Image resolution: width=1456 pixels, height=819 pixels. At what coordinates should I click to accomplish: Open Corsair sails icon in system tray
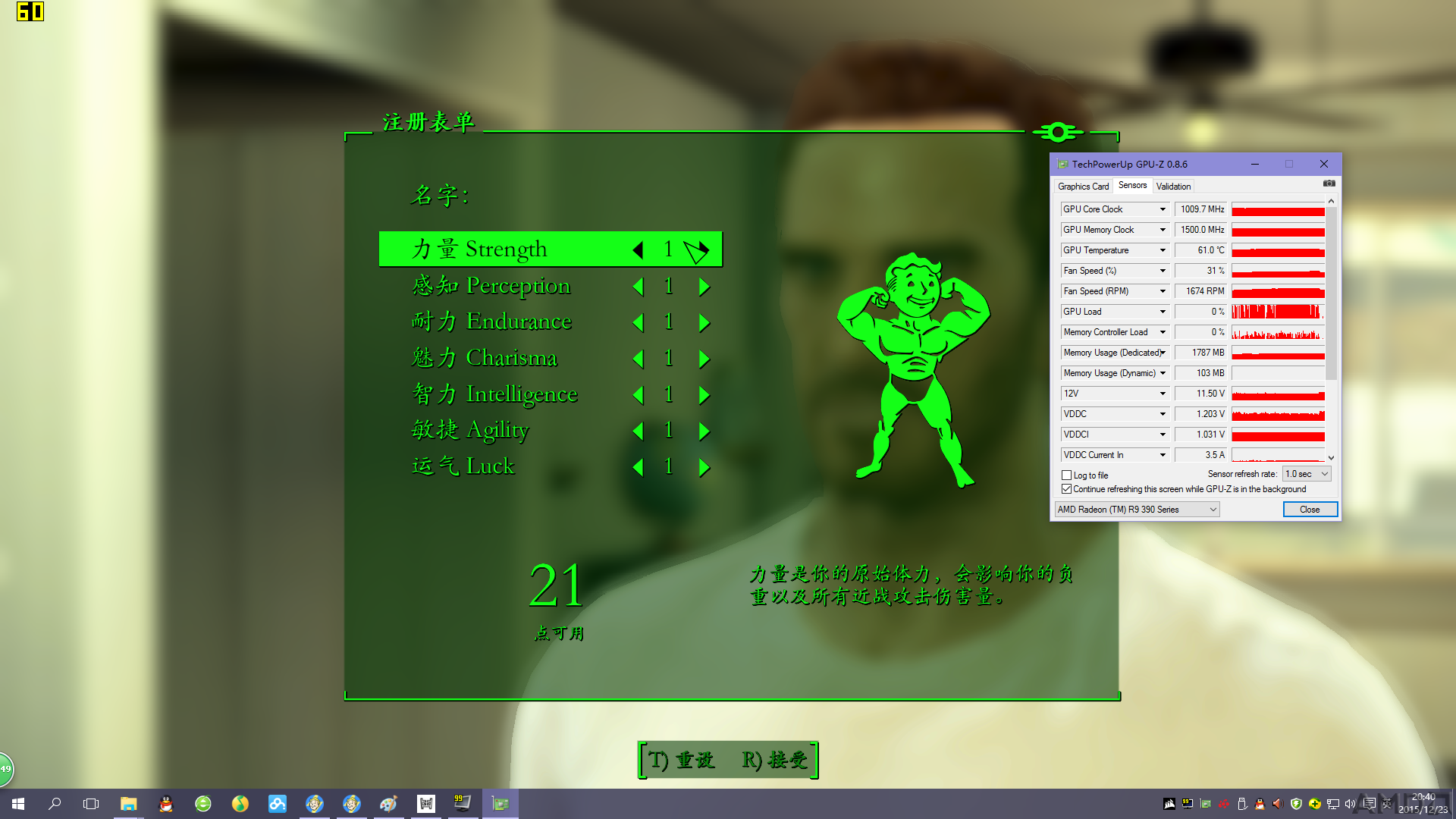coord(1169,804)
